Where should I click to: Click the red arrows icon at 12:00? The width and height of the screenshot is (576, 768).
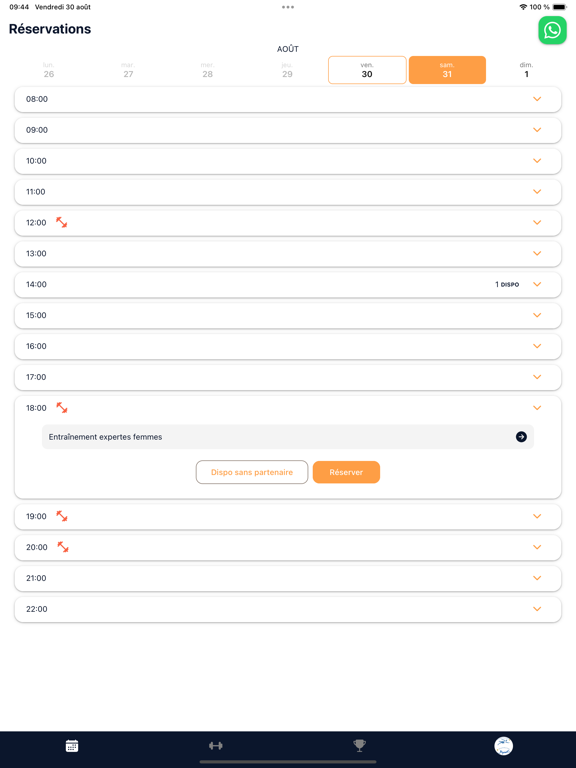point(61,222)
